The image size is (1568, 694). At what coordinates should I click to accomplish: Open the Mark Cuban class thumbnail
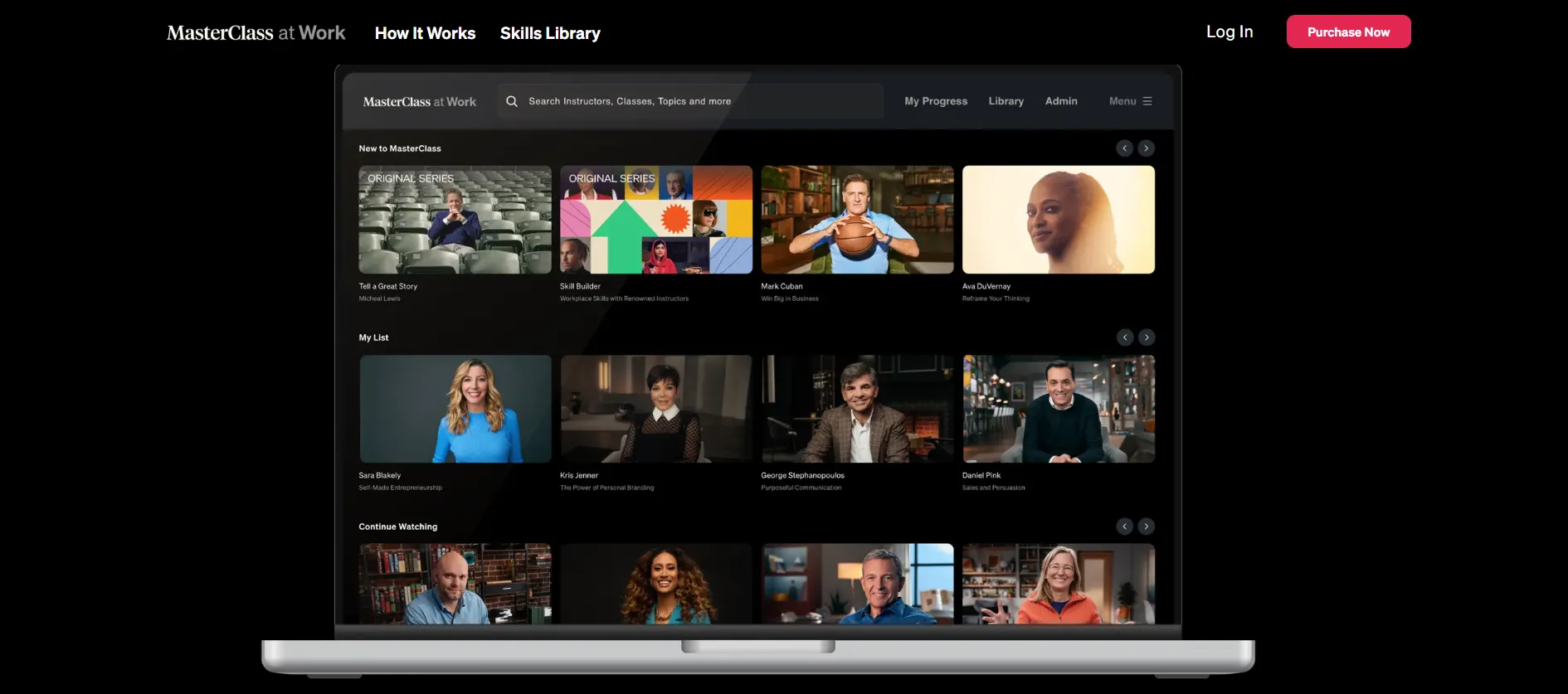(857, 220)
